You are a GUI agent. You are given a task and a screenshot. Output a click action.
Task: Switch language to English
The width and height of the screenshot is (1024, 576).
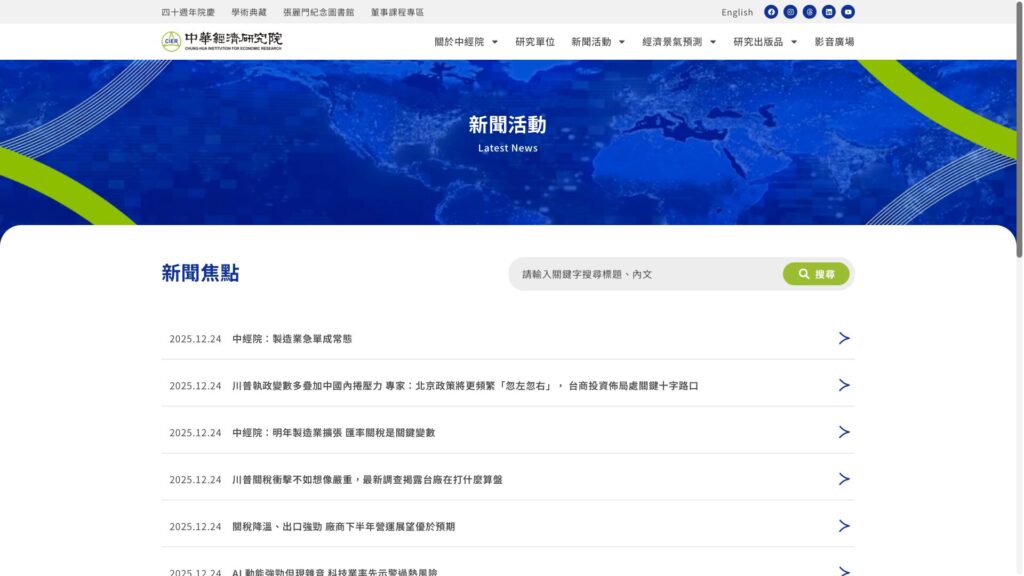coord(737,12)
